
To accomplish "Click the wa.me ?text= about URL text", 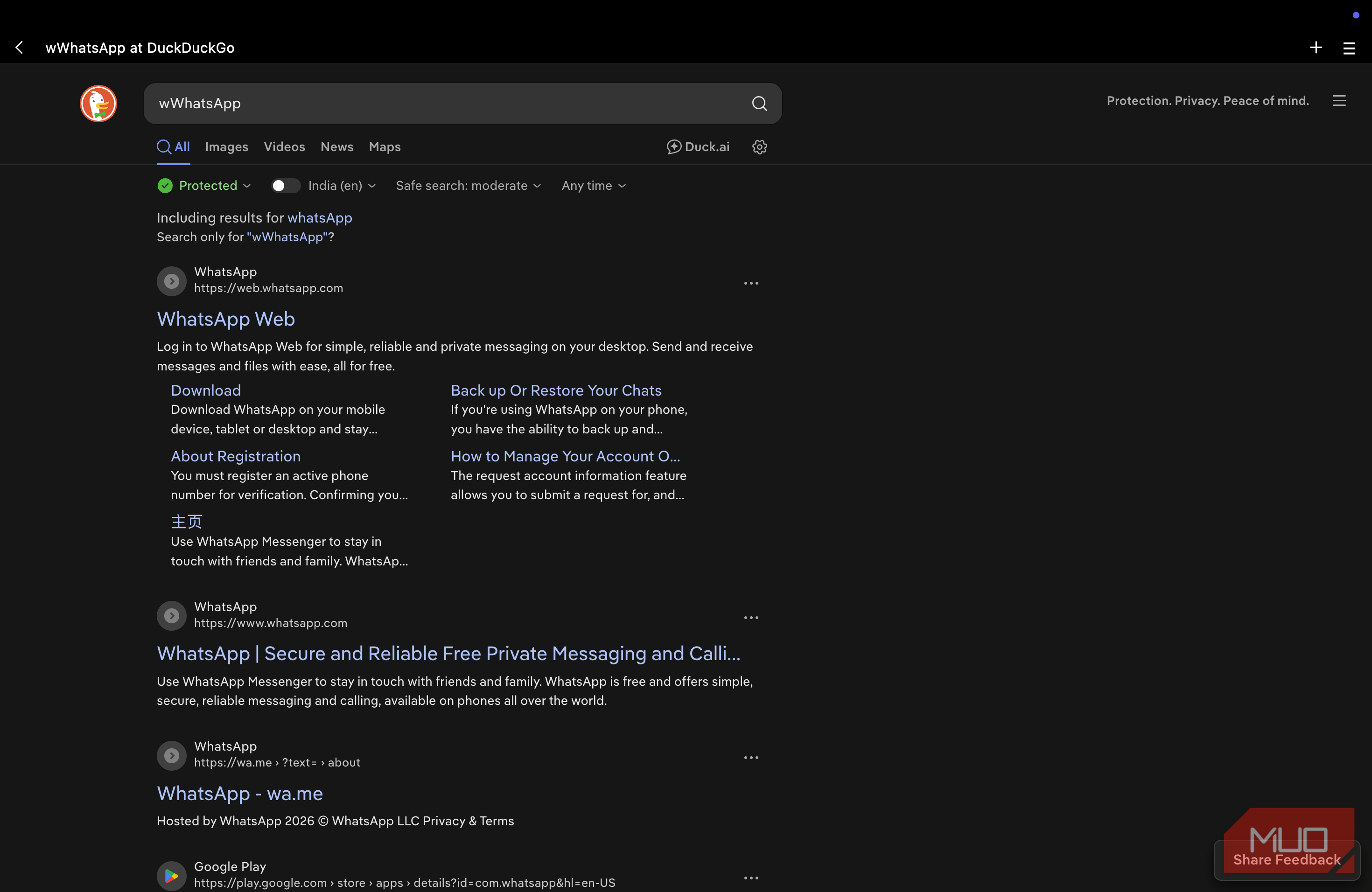I will pos(277,762).
